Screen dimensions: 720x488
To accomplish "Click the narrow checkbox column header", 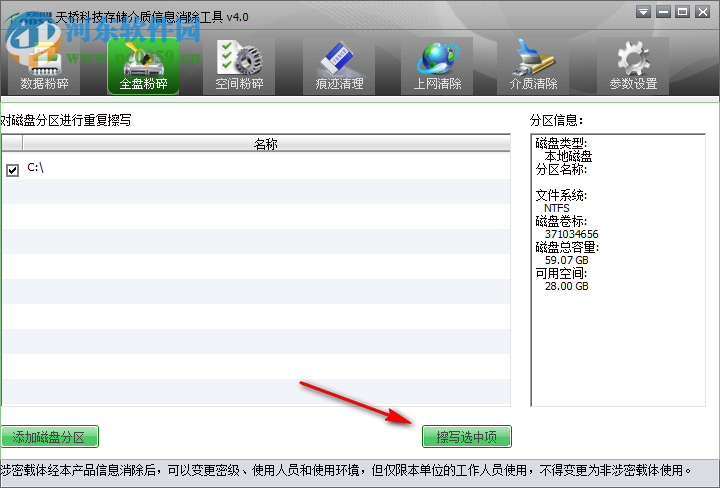I will coord(12,144).
